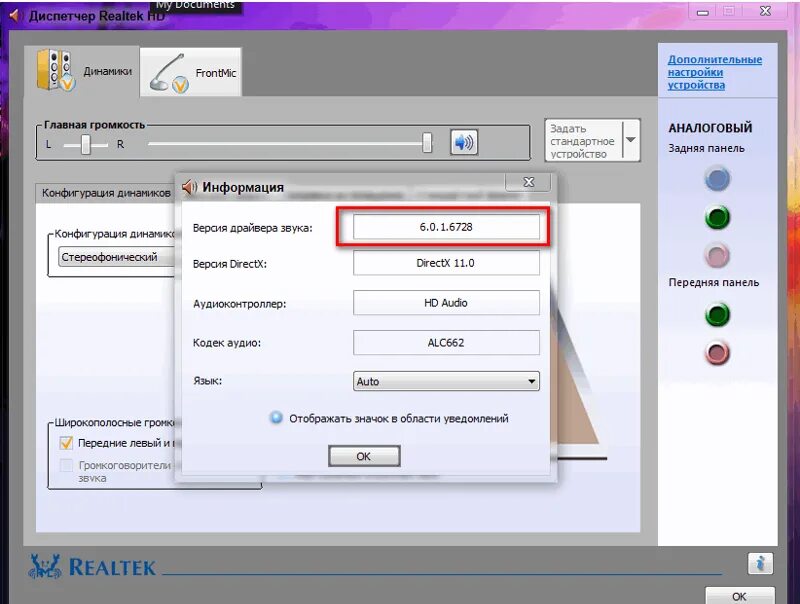This screenshot has height=604, width=800.
Task: Select the pink front panel audio jack
Action: (717, 353)
